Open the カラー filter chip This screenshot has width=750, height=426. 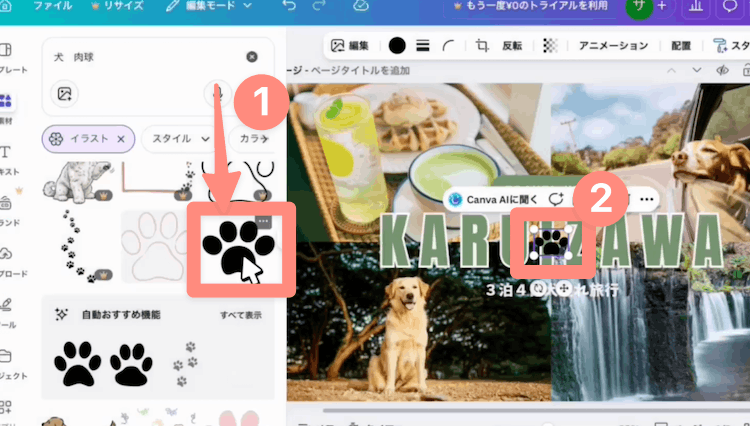point(253,139)
